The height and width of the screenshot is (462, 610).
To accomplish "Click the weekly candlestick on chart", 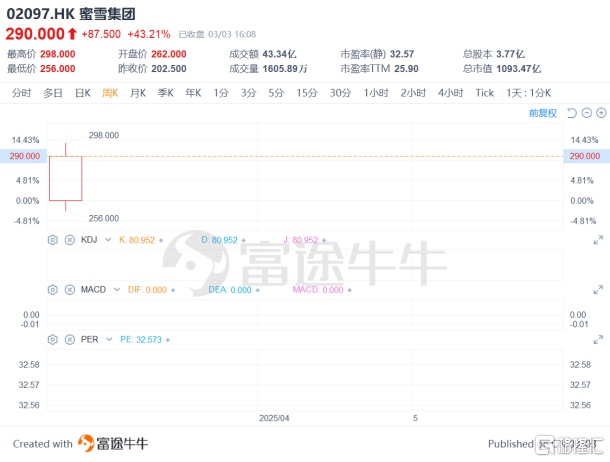I will click(x=66, y=178).
